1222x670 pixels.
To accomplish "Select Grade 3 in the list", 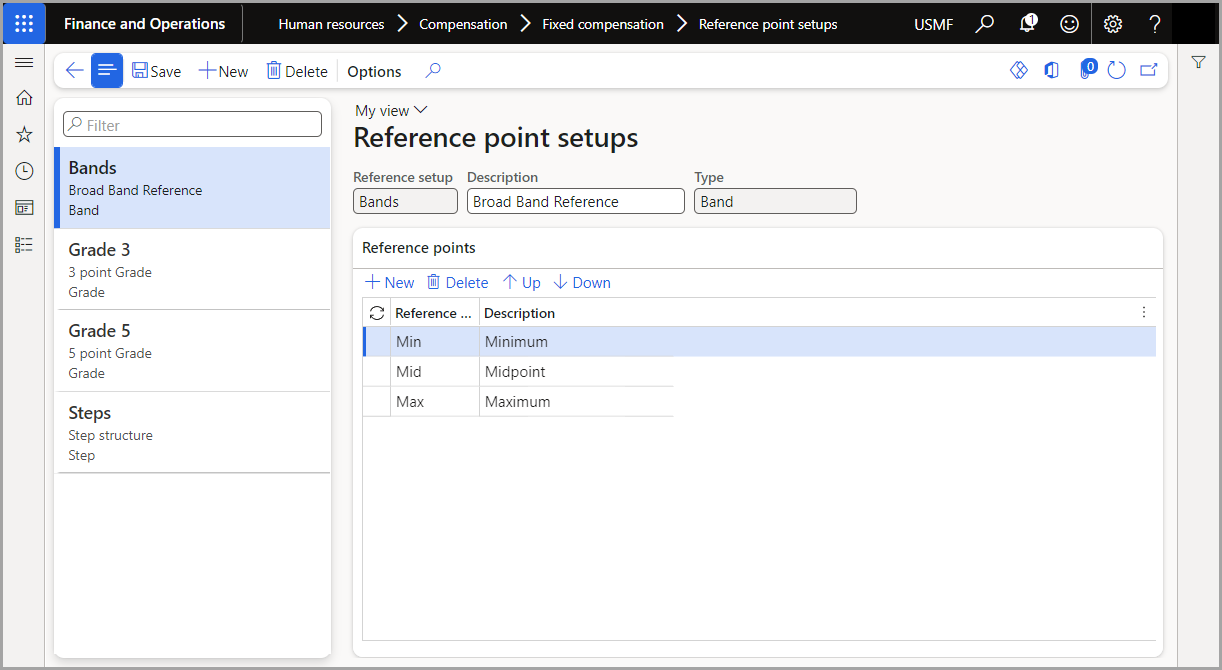I will (x=192, y=270).
